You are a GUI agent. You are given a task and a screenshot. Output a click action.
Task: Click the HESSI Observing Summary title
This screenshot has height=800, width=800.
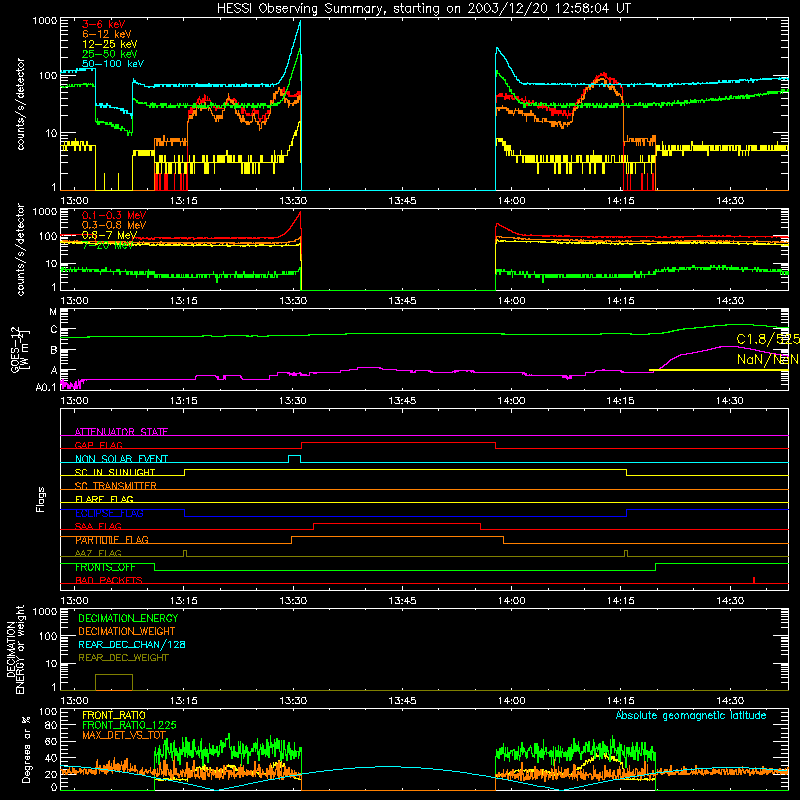pyautogui.click(x=423, y=9)
